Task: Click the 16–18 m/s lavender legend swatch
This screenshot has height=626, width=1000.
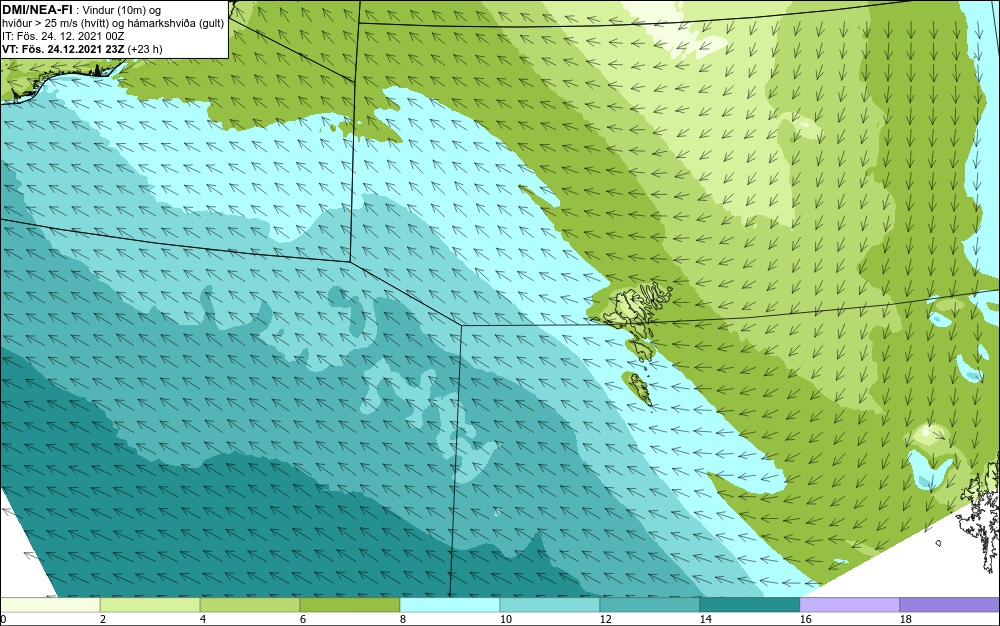Action: pos(849,604)
